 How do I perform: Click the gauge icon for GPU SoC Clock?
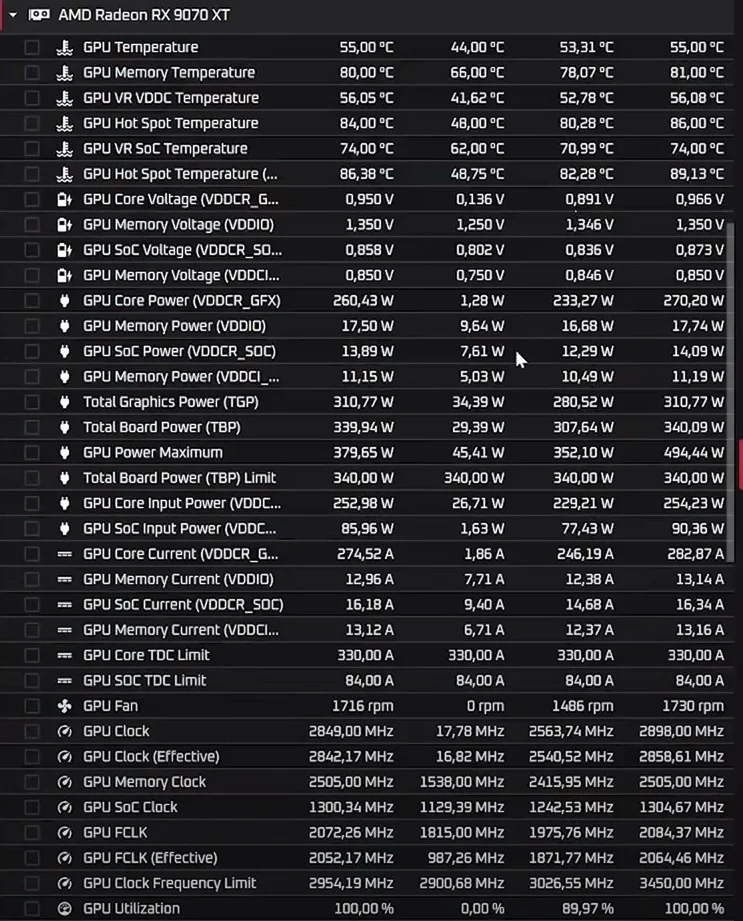tap(65, 807)
